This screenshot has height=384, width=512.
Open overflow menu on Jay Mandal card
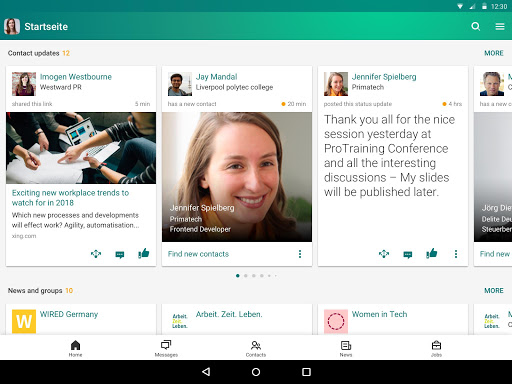pos(300,254)
